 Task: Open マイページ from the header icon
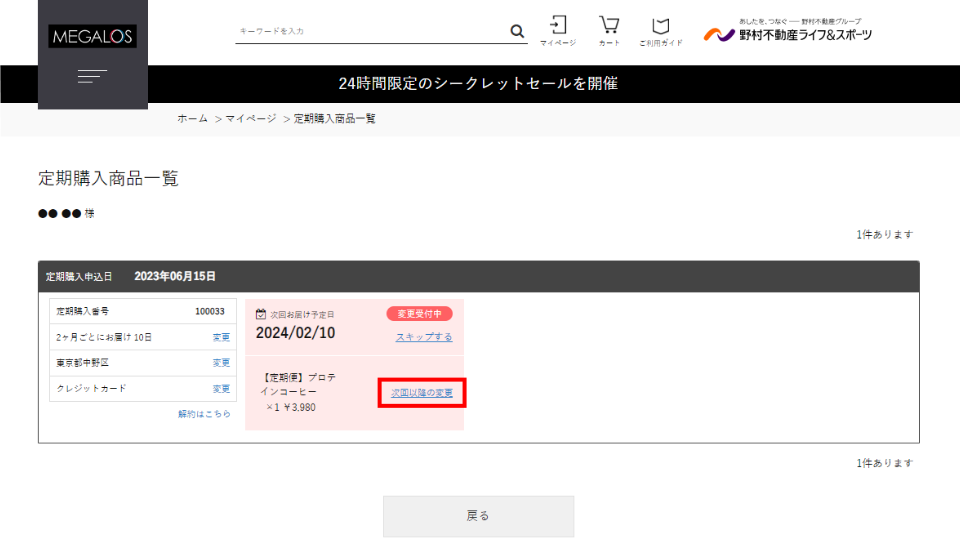pos(558,30)
